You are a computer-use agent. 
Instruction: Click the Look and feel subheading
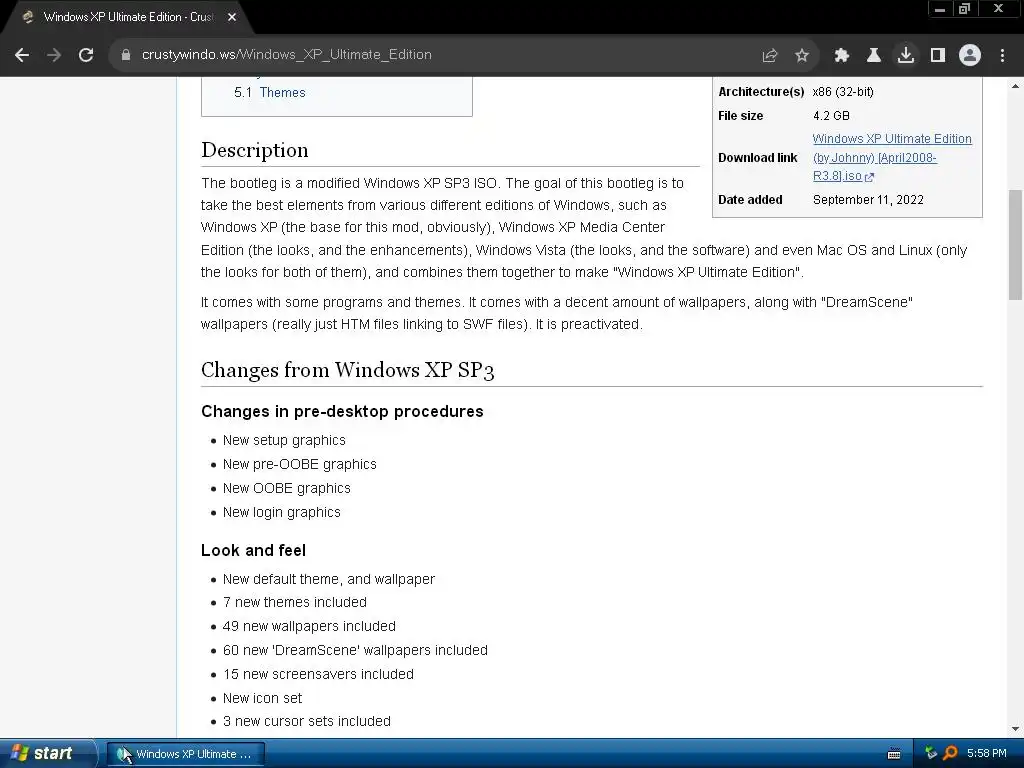pos(253,551)
